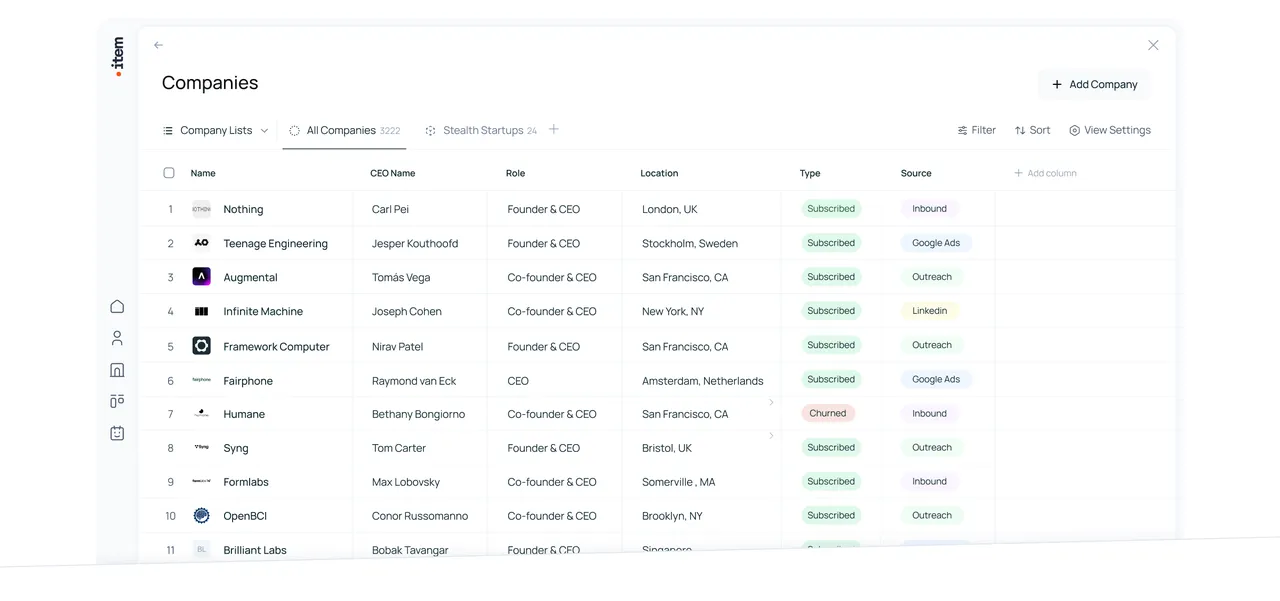Click location Brooklyn, NY
The image size is (1280, 601).
tap(672, 516)
